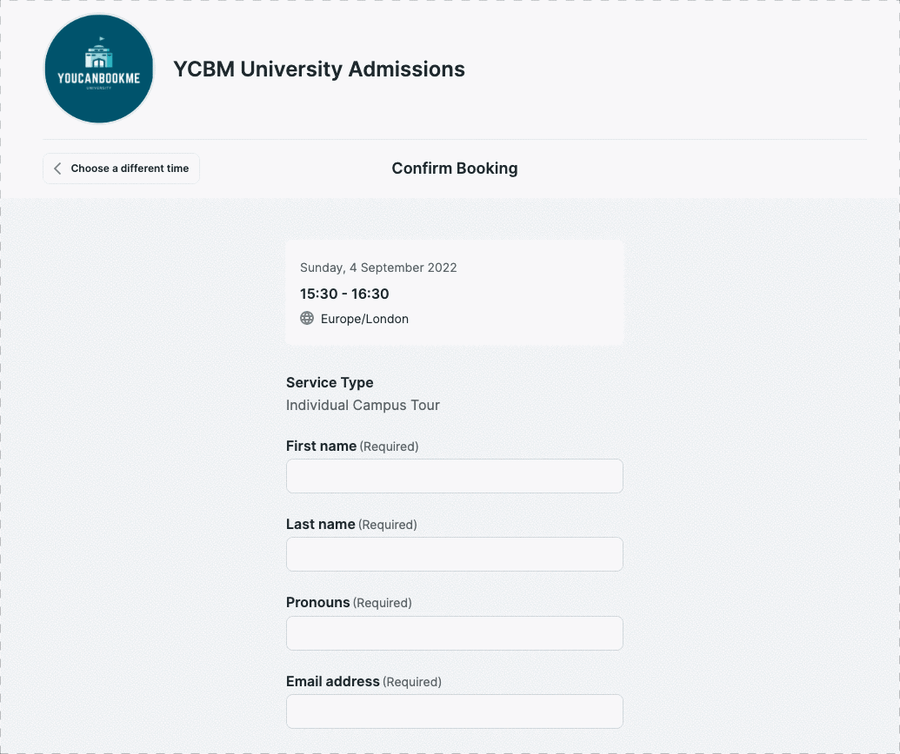Click the Individual Campus Tour text
The image size is (900, 754).
click(362, 405)
